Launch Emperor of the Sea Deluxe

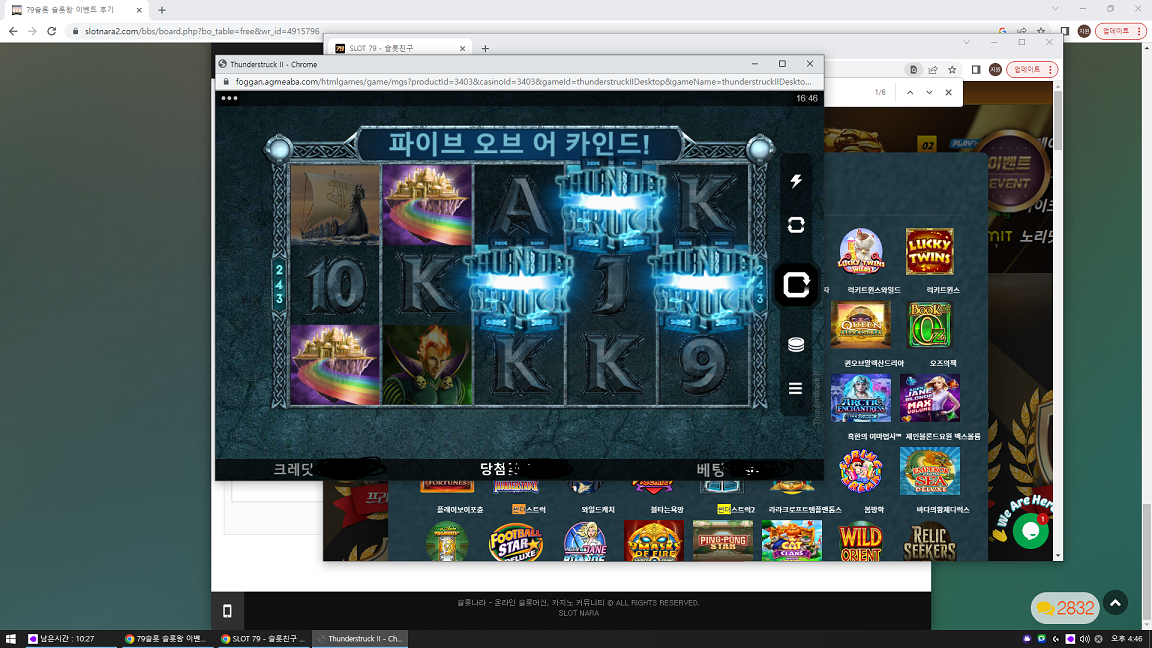tap(929, 471)
